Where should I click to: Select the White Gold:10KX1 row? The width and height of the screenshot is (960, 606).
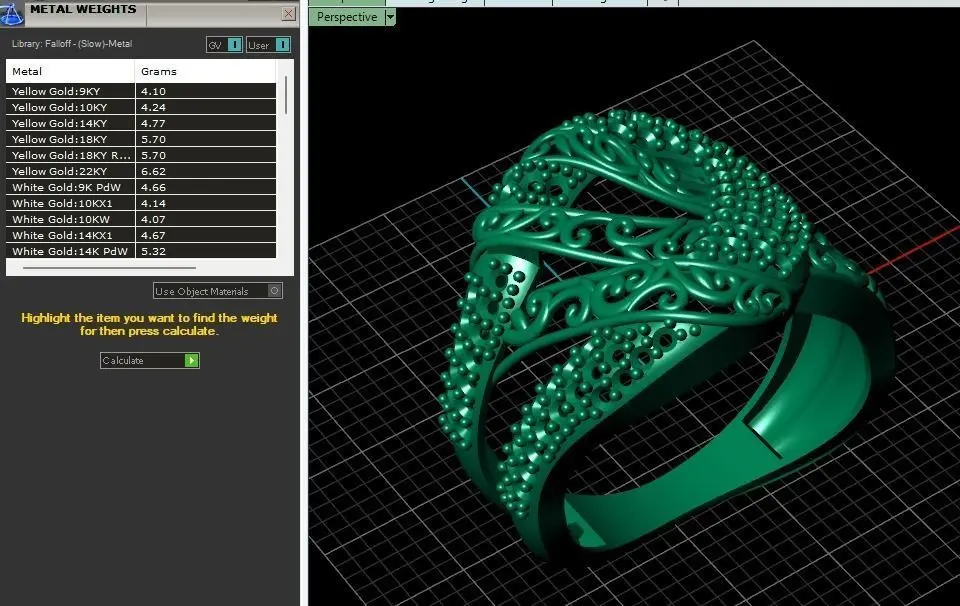tap(141, 203)
